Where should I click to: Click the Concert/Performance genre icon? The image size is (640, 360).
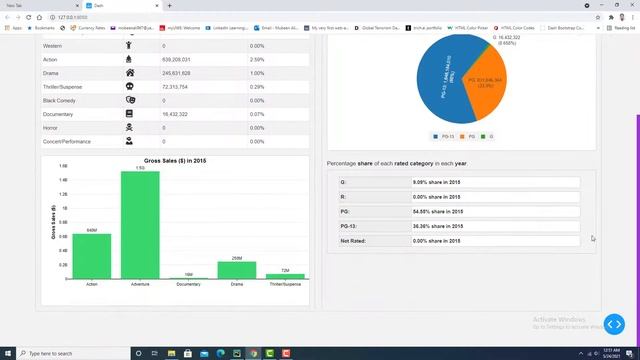[129, 141]
